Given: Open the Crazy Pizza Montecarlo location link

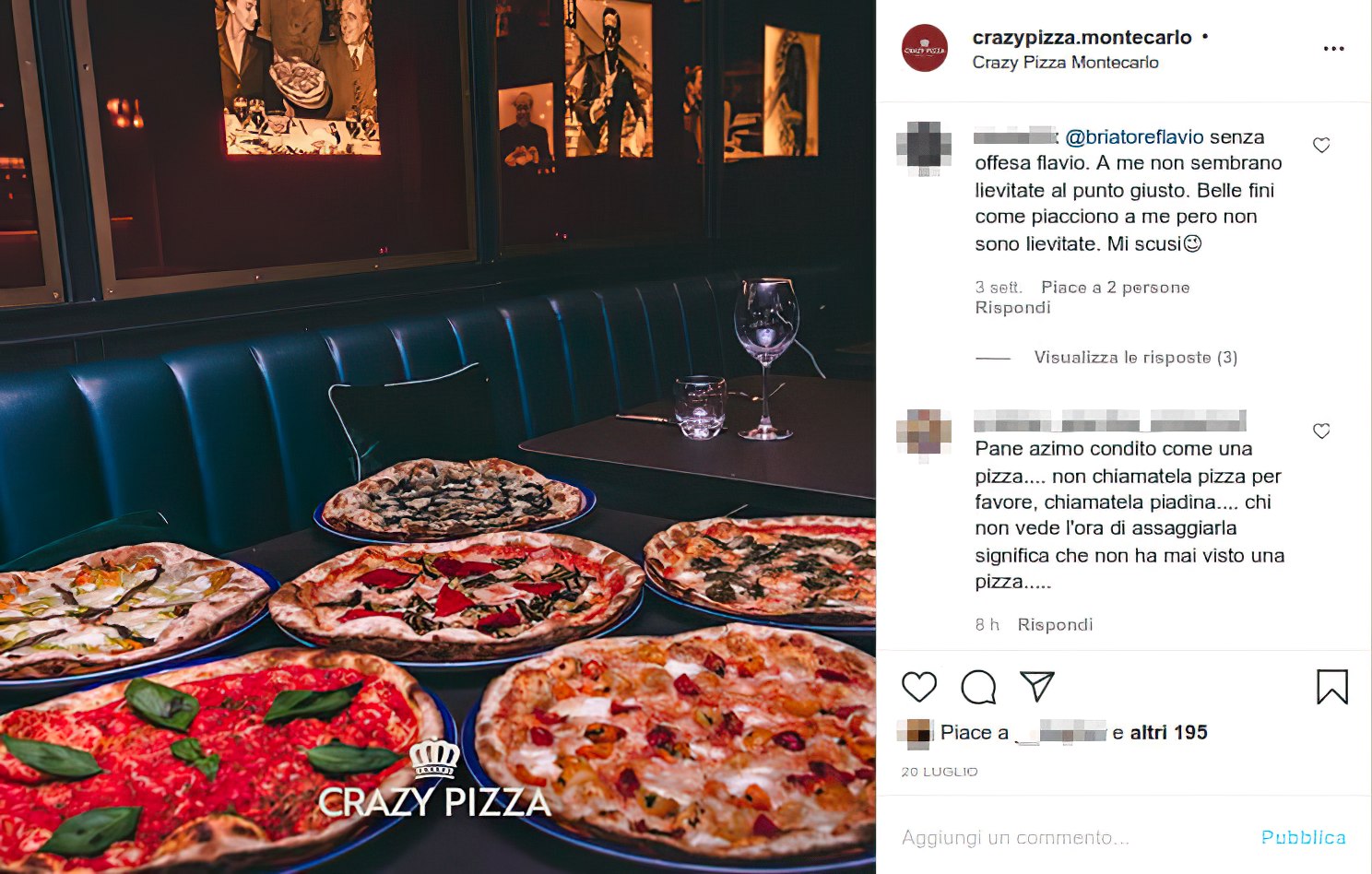Looking at the screenshot, I should [1065, 63].
